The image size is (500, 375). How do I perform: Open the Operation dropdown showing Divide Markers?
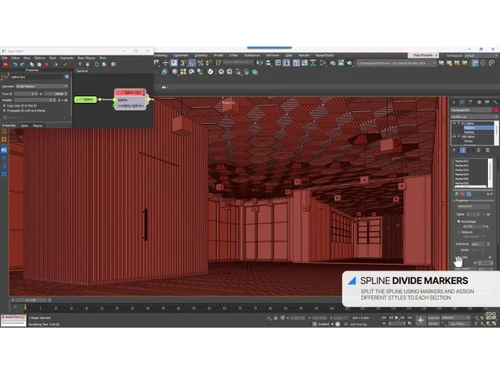(x=42, y=86)
